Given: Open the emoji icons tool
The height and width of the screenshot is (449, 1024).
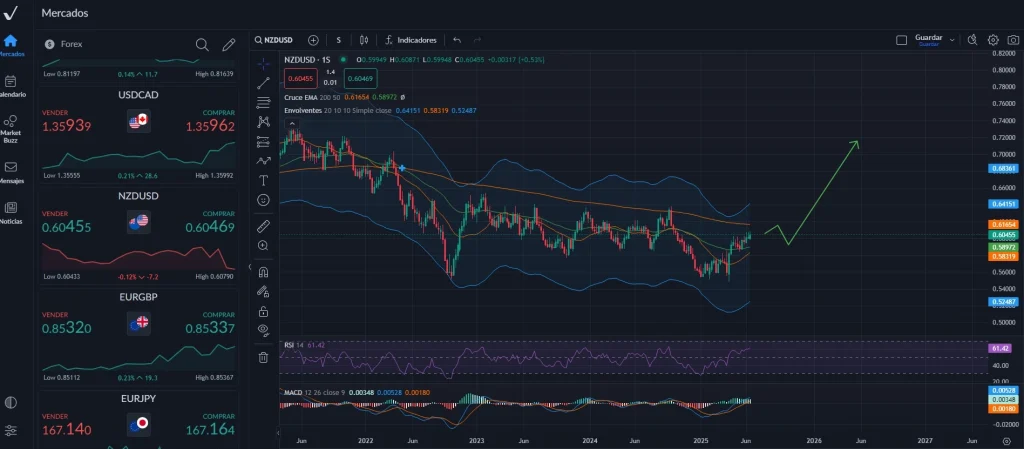Looking at the screenshot, I should (x=263, y=200).
